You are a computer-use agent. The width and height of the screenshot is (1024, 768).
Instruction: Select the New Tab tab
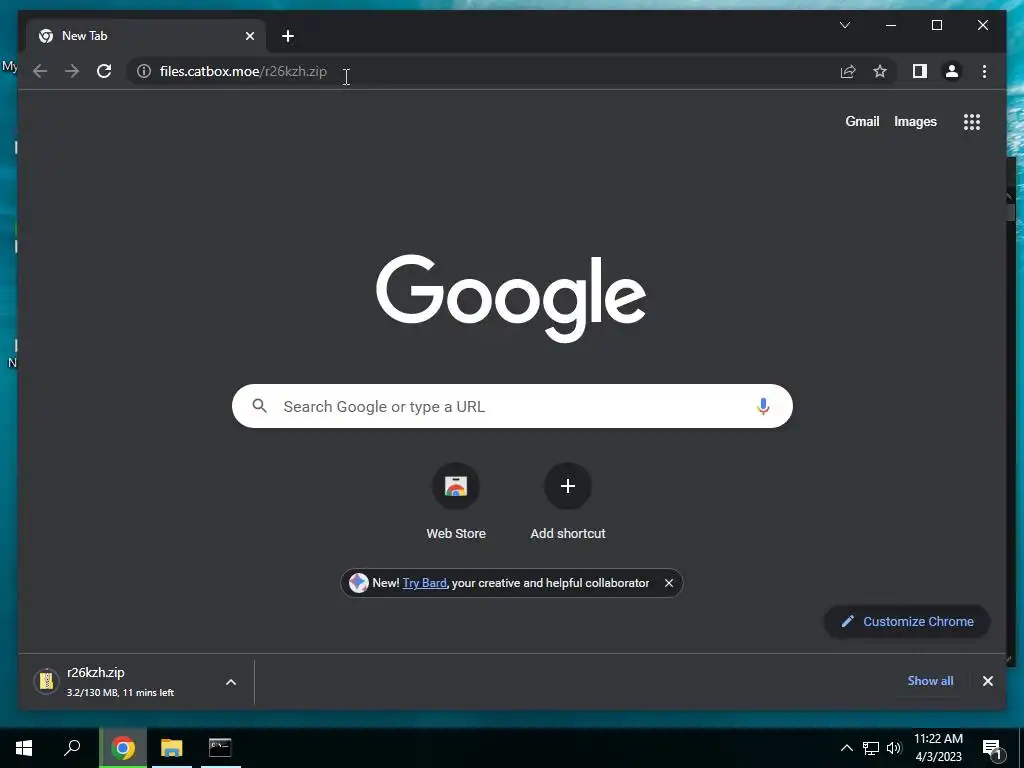coord(146,36)
